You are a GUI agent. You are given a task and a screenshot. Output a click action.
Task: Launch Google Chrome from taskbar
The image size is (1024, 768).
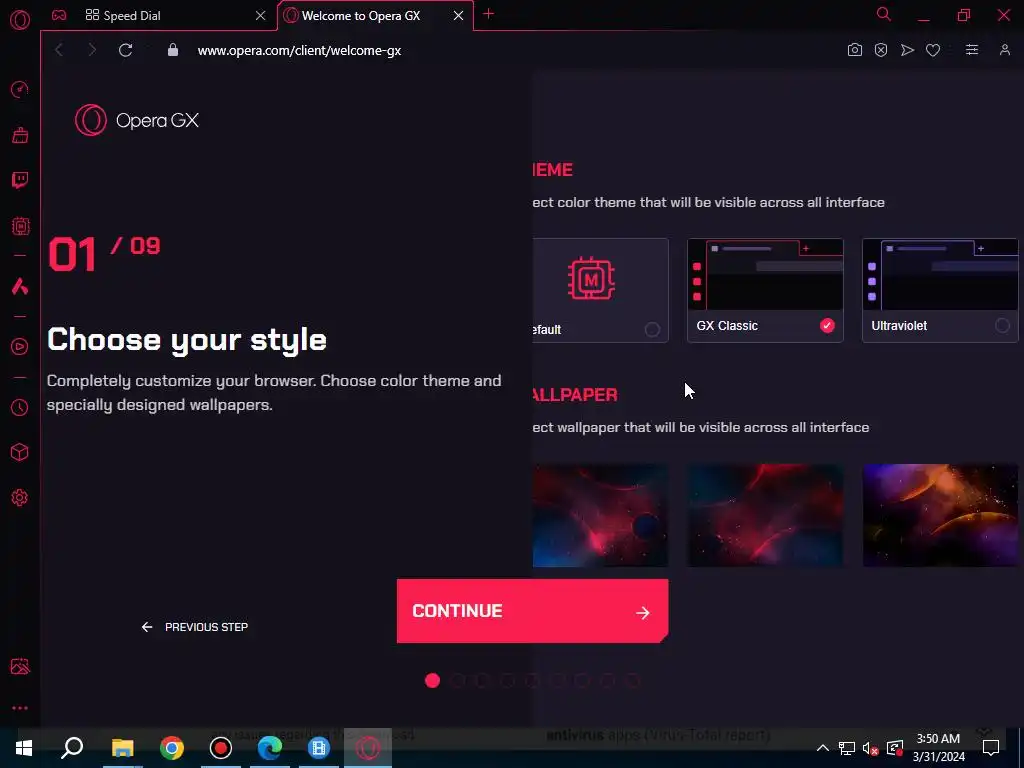click(172, 748)
